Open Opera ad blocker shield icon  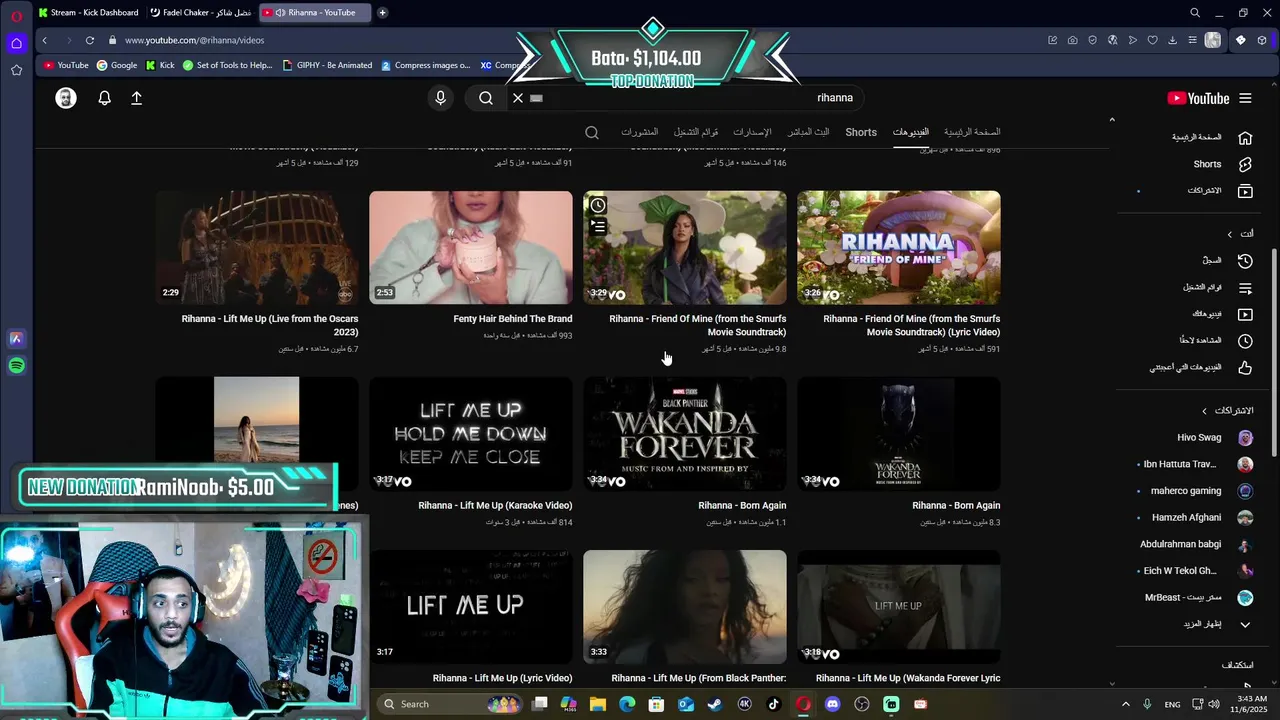1092,40
